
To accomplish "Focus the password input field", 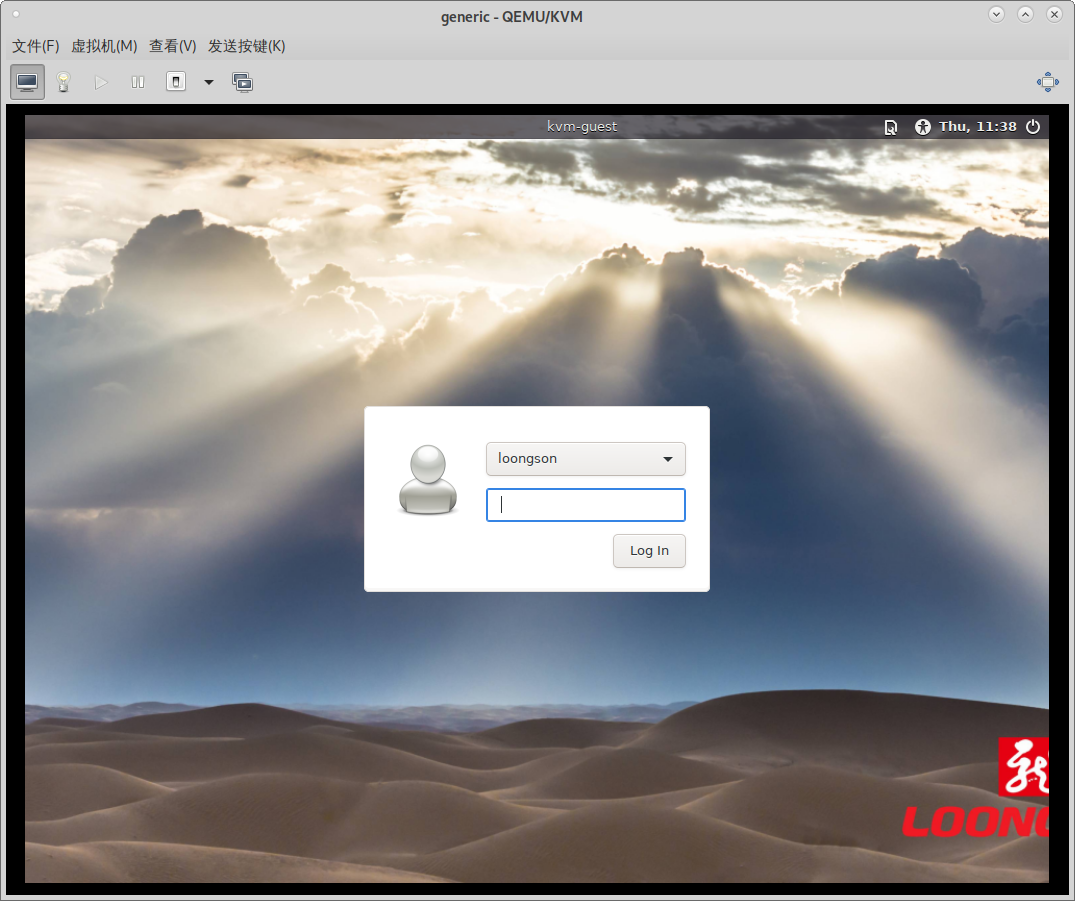I will (x=585, y=505).
